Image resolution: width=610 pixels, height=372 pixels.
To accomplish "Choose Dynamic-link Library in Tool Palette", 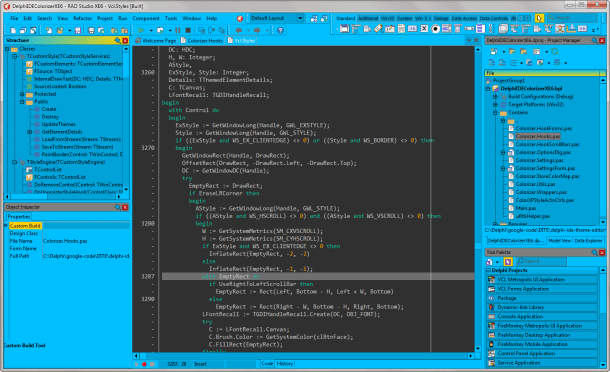I will 542,307.
